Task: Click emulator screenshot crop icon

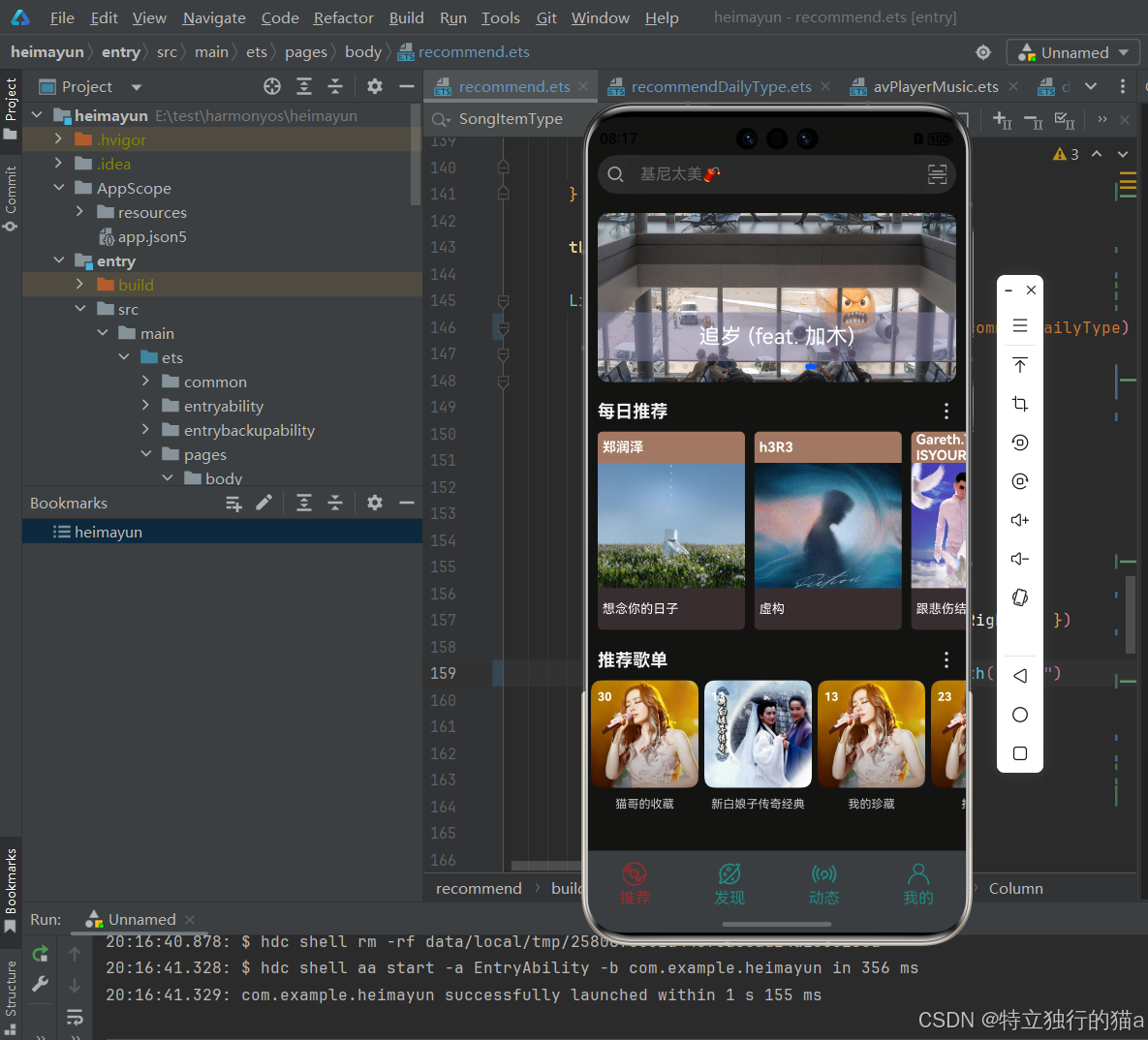Action: (x=1020, y=403)
